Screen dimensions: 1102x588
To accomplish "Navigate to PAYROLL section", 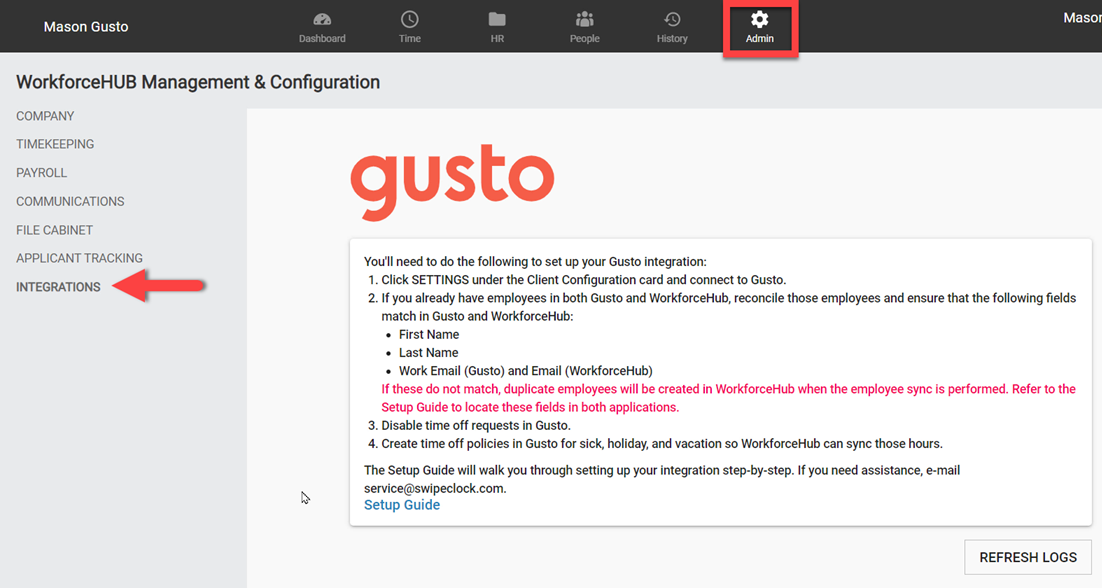I will coord(41,172).
